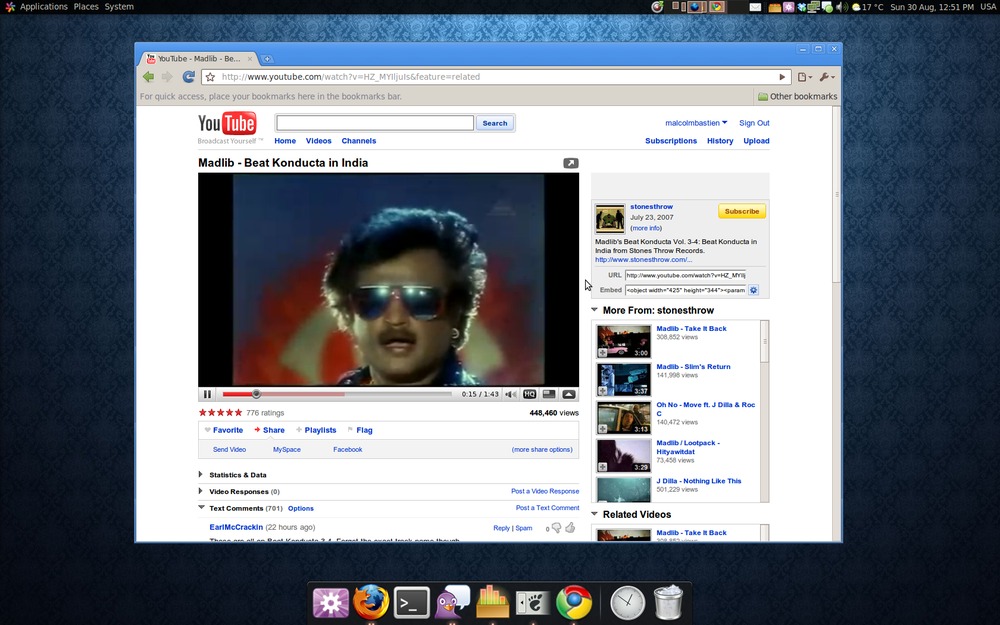Click the video seek bar progress track
The width and height of the screenshot is (1000, 625).
(x=350, y=394)
